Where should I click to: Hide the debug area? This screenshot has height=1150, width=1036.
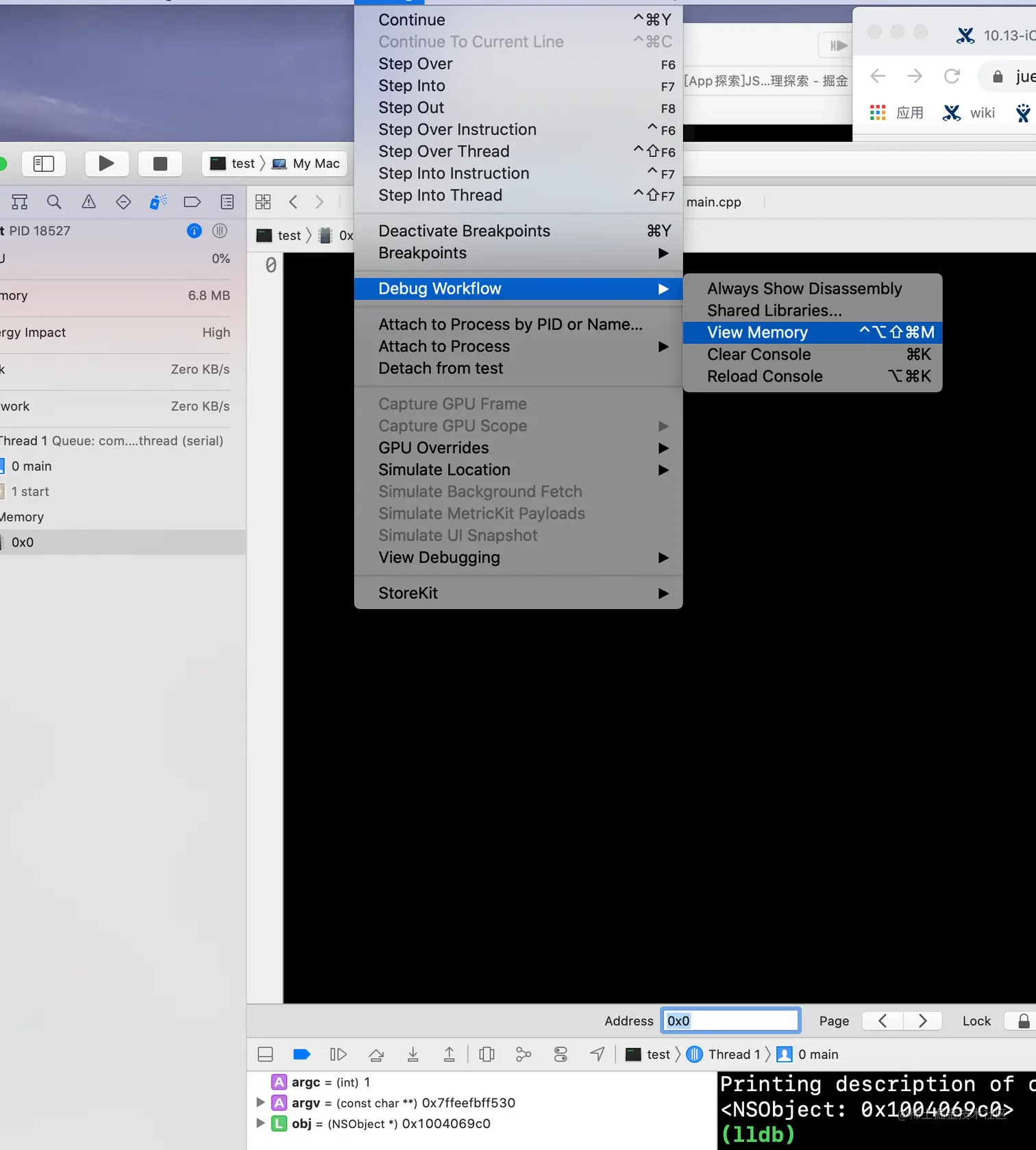(x=265, y=1054)
